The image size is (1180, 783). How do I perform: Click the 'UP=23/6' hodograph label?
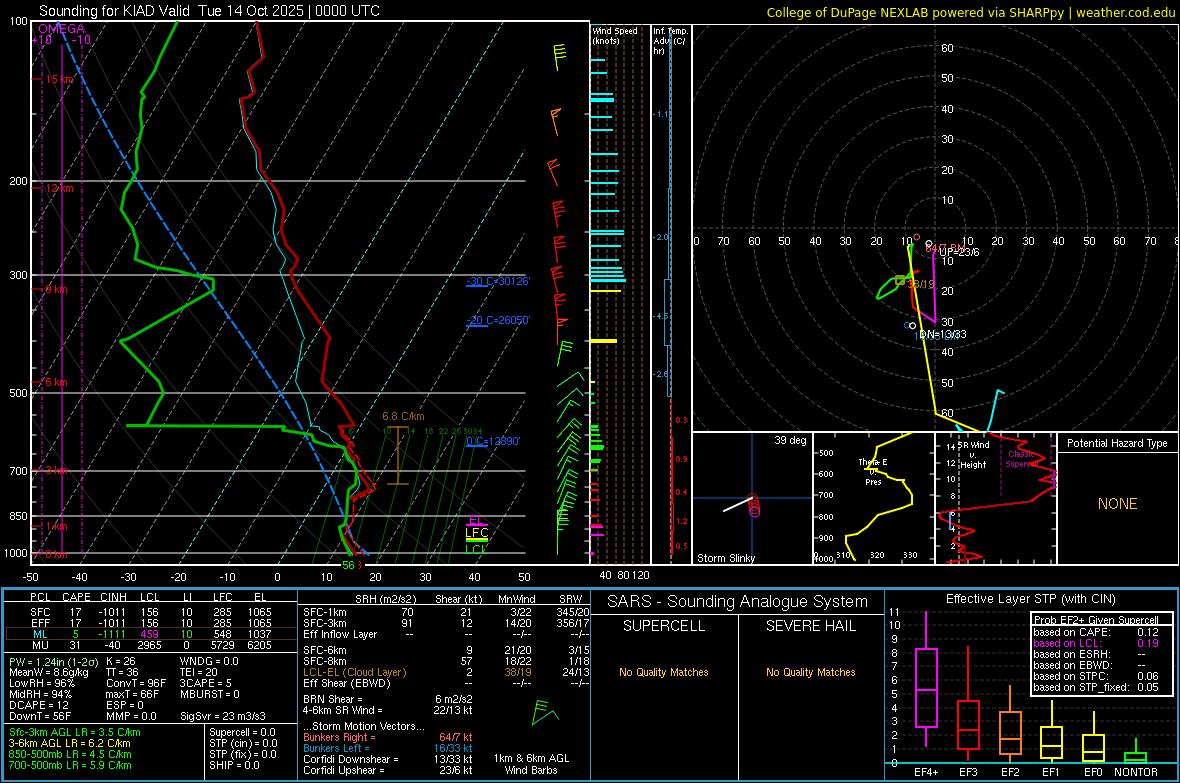click(x=960, y=252)
